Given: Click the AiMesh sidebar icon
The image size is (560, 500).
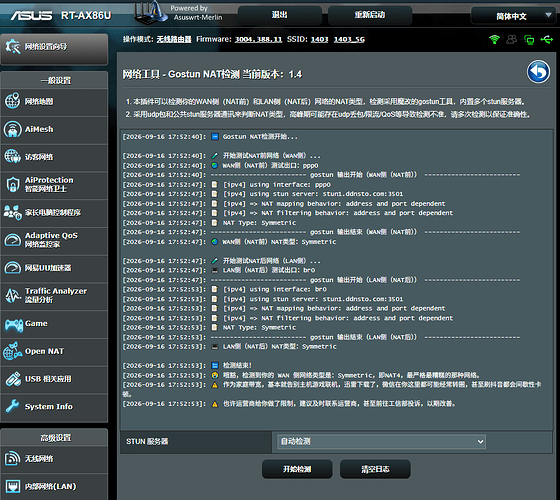Looking at the screenshot, I should (x=12, y=129).
